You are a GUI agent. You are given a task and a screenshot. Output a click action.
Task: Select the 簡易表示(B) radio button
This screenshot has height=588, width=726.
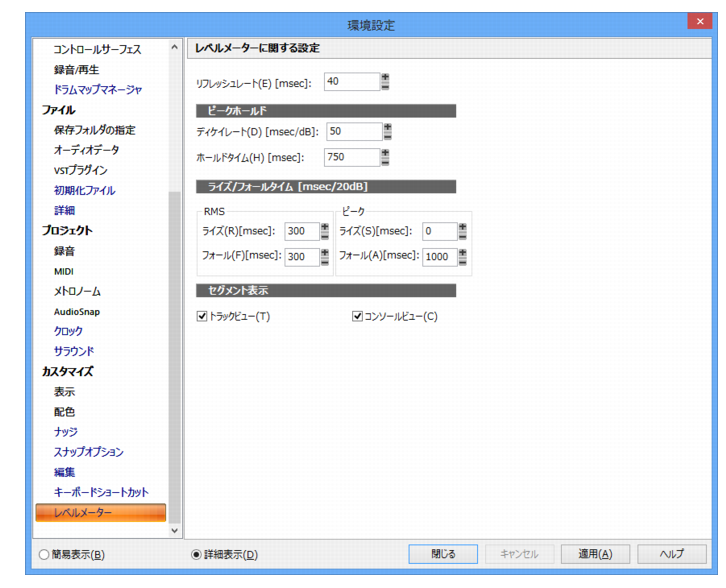44,554
